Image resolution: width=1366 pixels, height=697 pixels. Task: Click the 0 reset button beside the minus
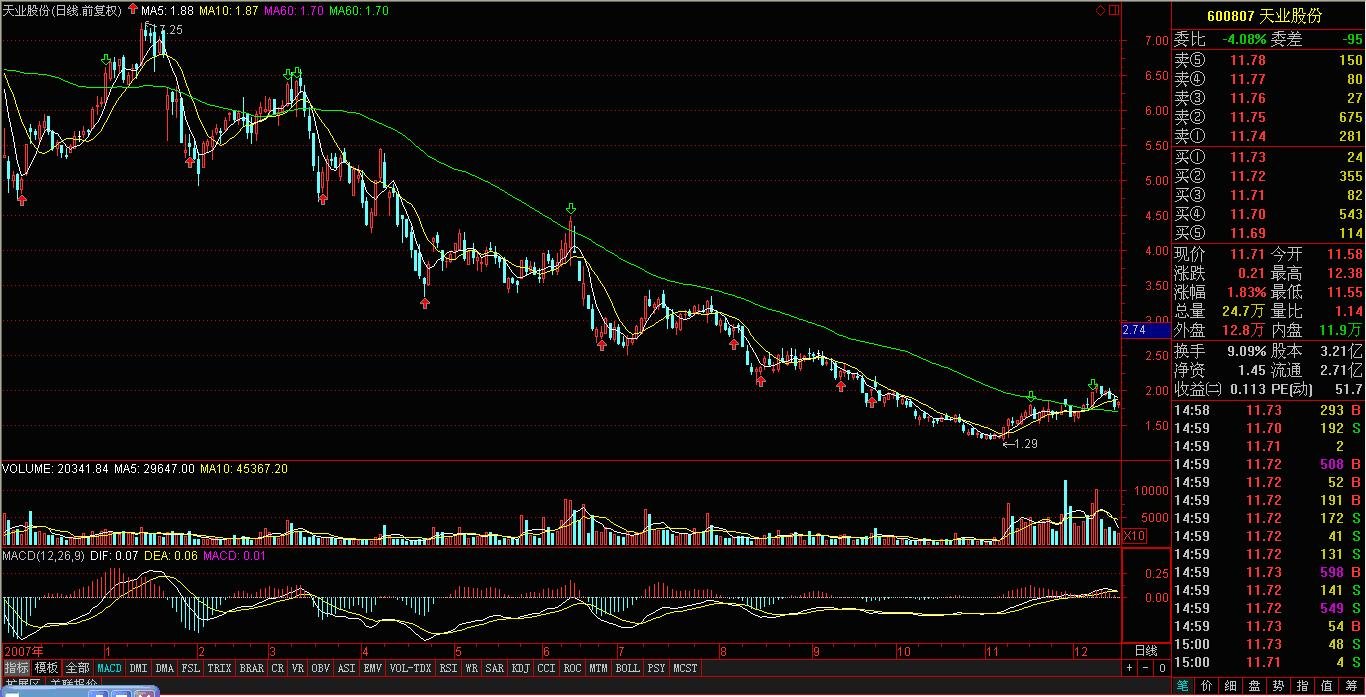tap(1161, 668)
